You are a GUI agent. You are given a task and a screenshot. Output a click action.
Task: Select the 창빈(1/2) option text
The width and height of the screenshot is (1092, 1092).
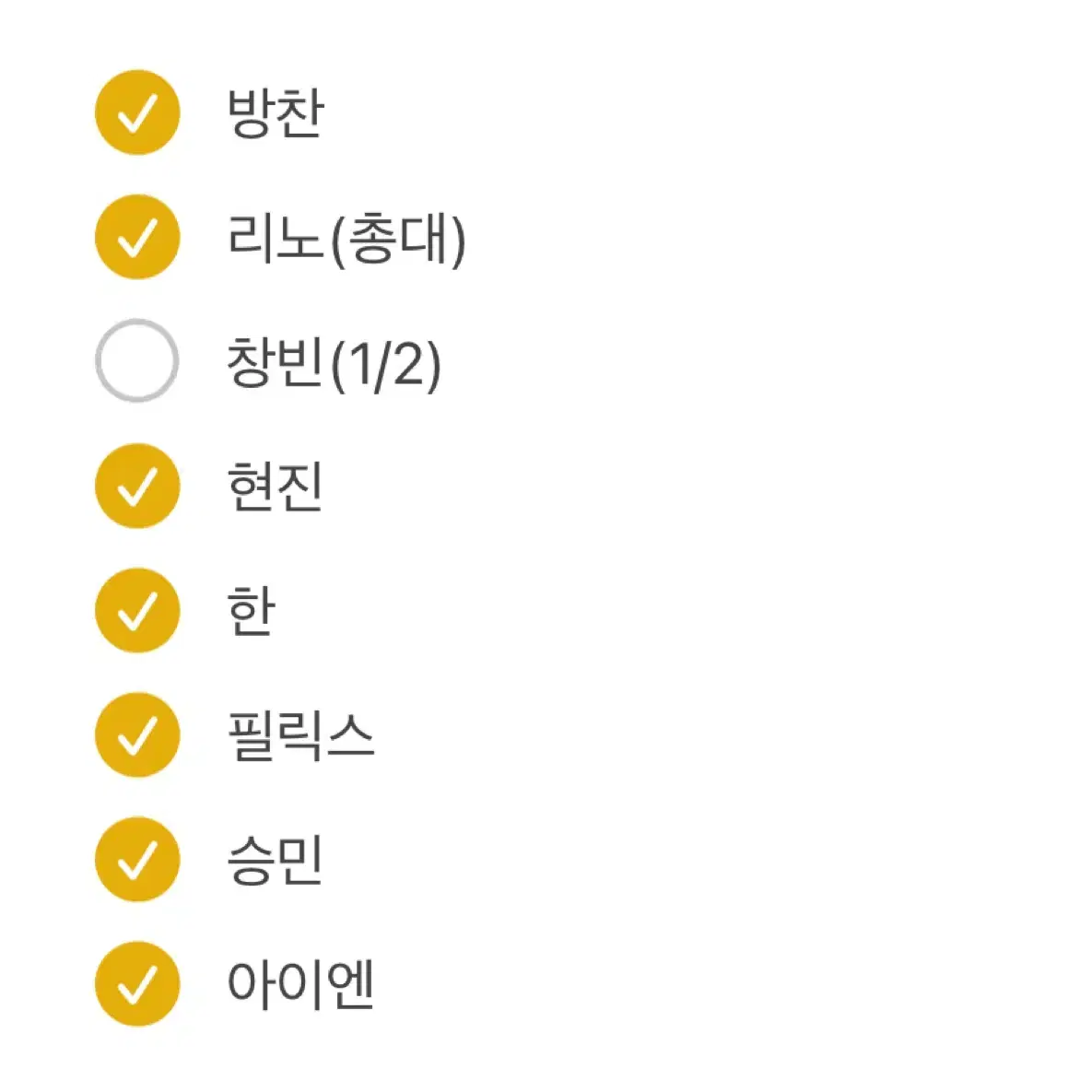tap(335, 363)
